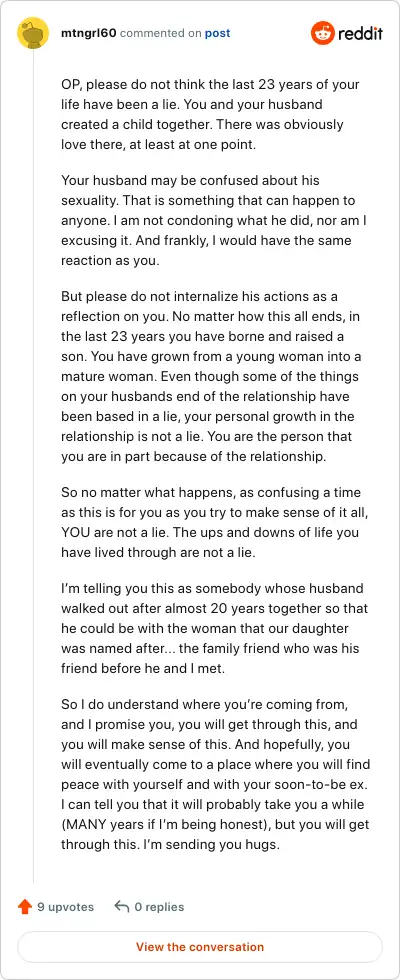Click the mtngrl60 user avatar
400x980 pixels.
pyautogui.click(x=33, y=33)
